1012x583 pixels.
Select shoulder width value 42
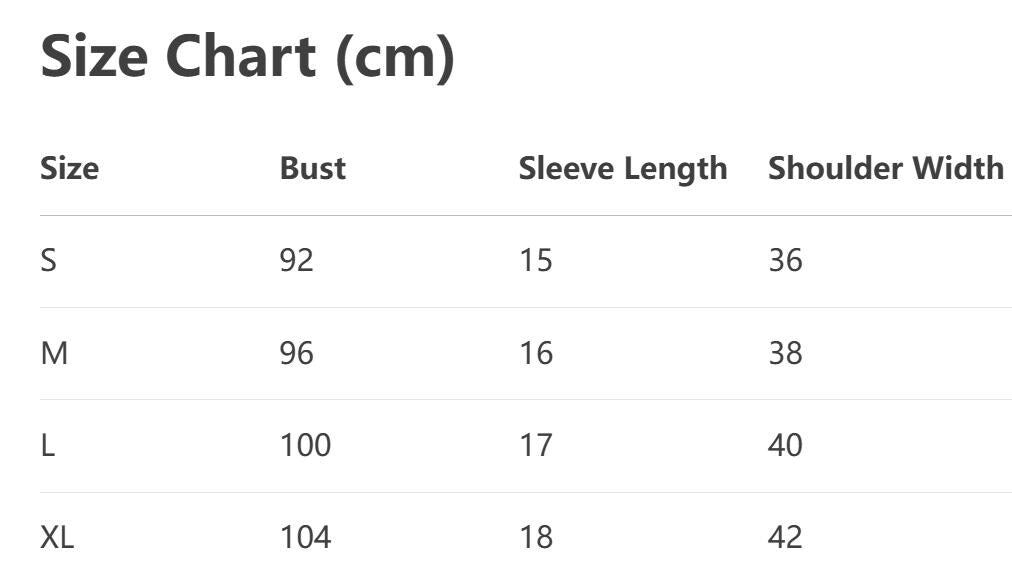tap(785, 538)
